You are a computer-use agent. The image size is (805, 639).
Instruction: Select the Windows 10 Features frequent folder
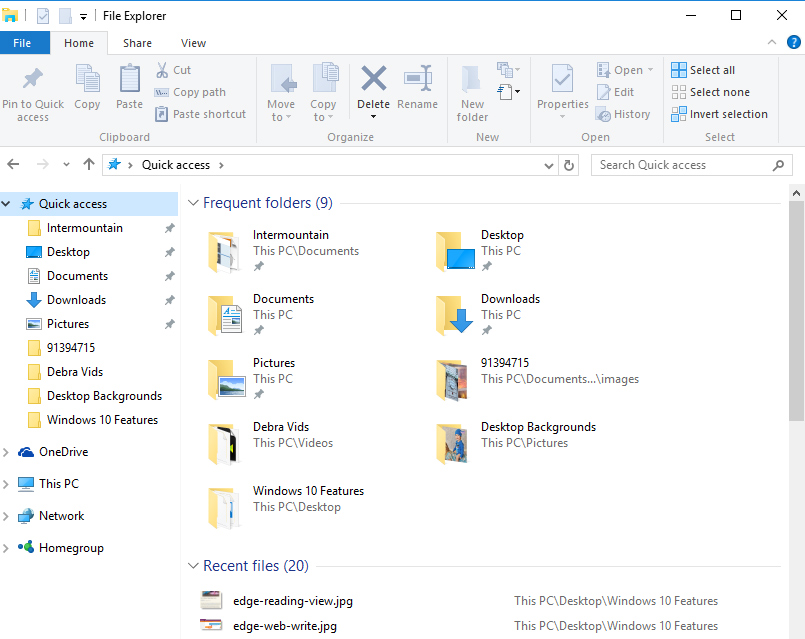tap(286, 506)
